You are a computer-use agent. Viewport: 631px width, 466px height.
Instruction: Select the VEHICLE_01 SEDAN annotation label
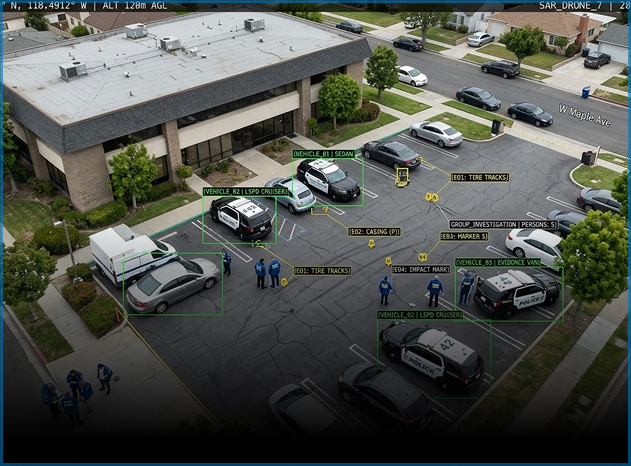point(324,154)
